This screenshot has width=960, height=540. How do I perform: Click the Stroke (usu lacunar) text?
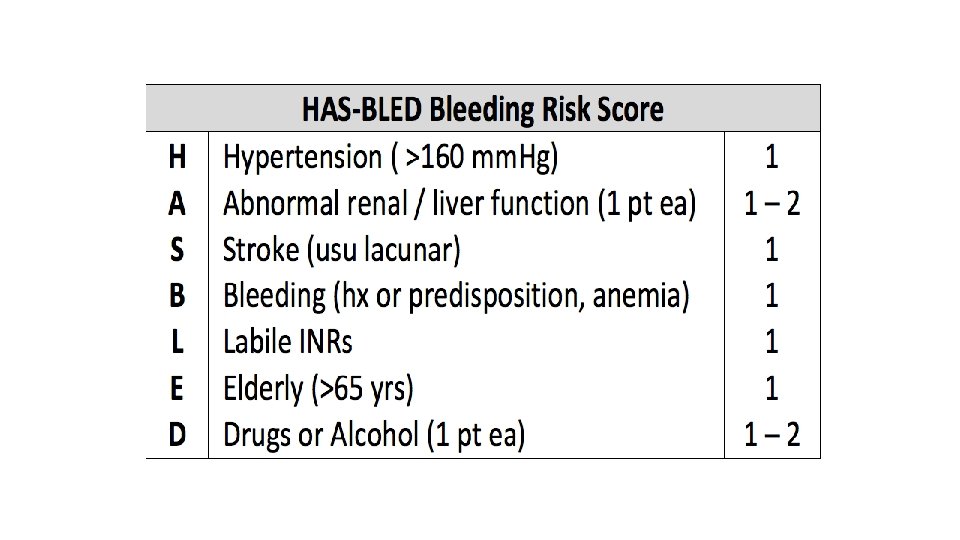pyautogui.click(x=342, y=250)
